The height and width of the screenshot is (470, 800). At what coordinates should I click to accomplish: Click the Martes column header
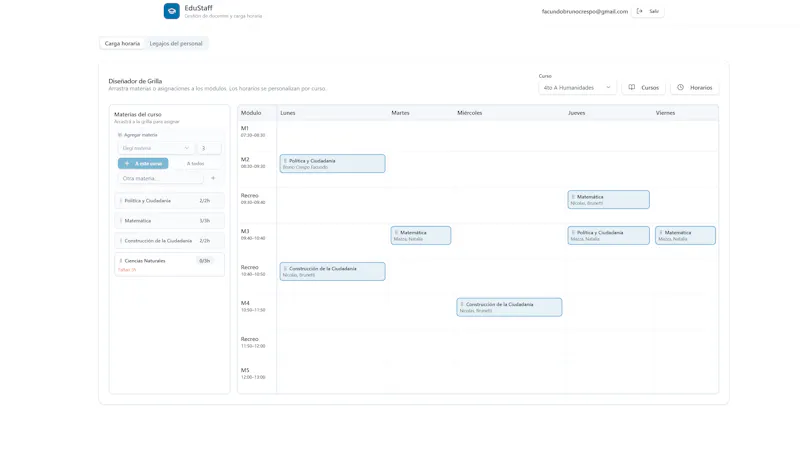pos(401,113)
